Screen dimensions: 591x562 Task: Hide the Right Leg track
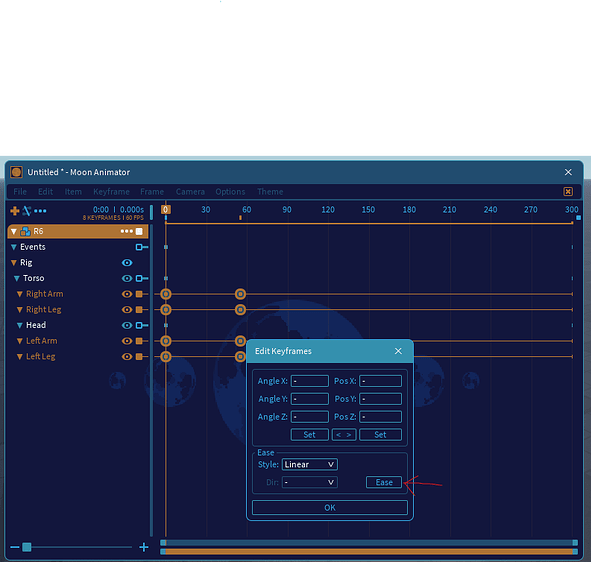point(127,309)
